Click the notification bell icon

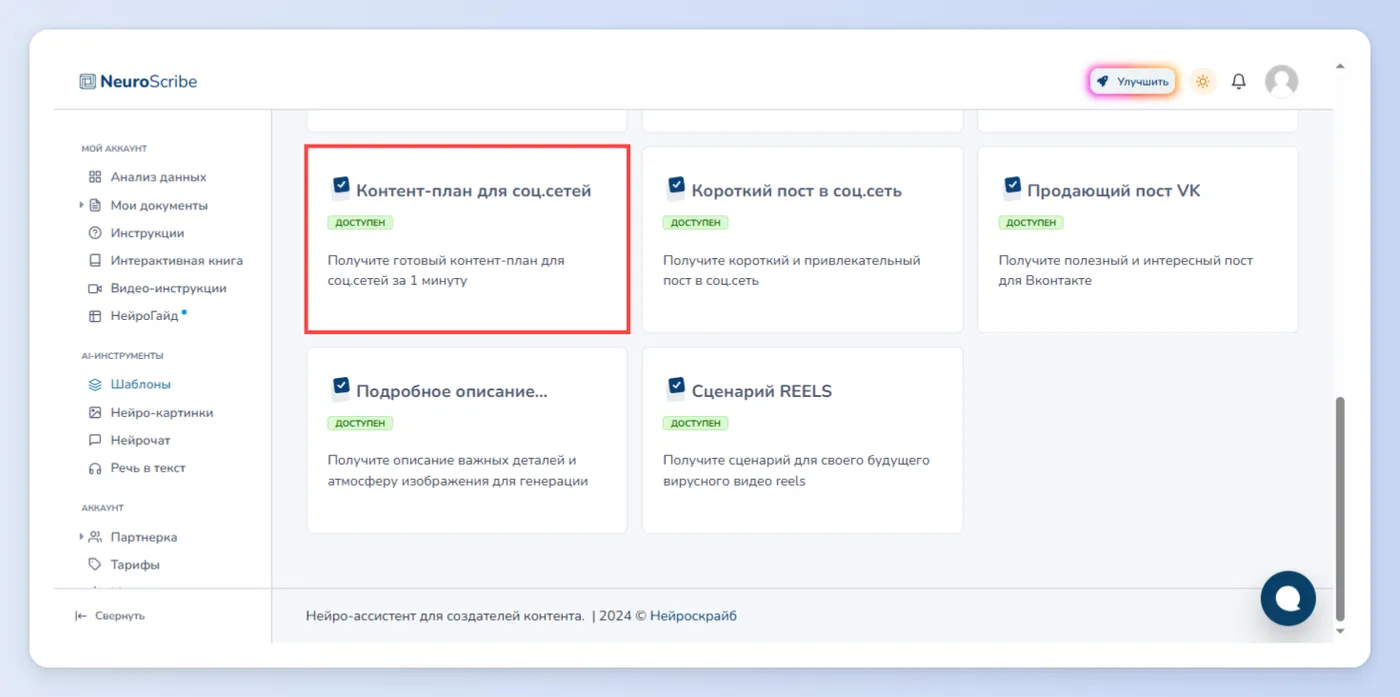coord(1238,81)
